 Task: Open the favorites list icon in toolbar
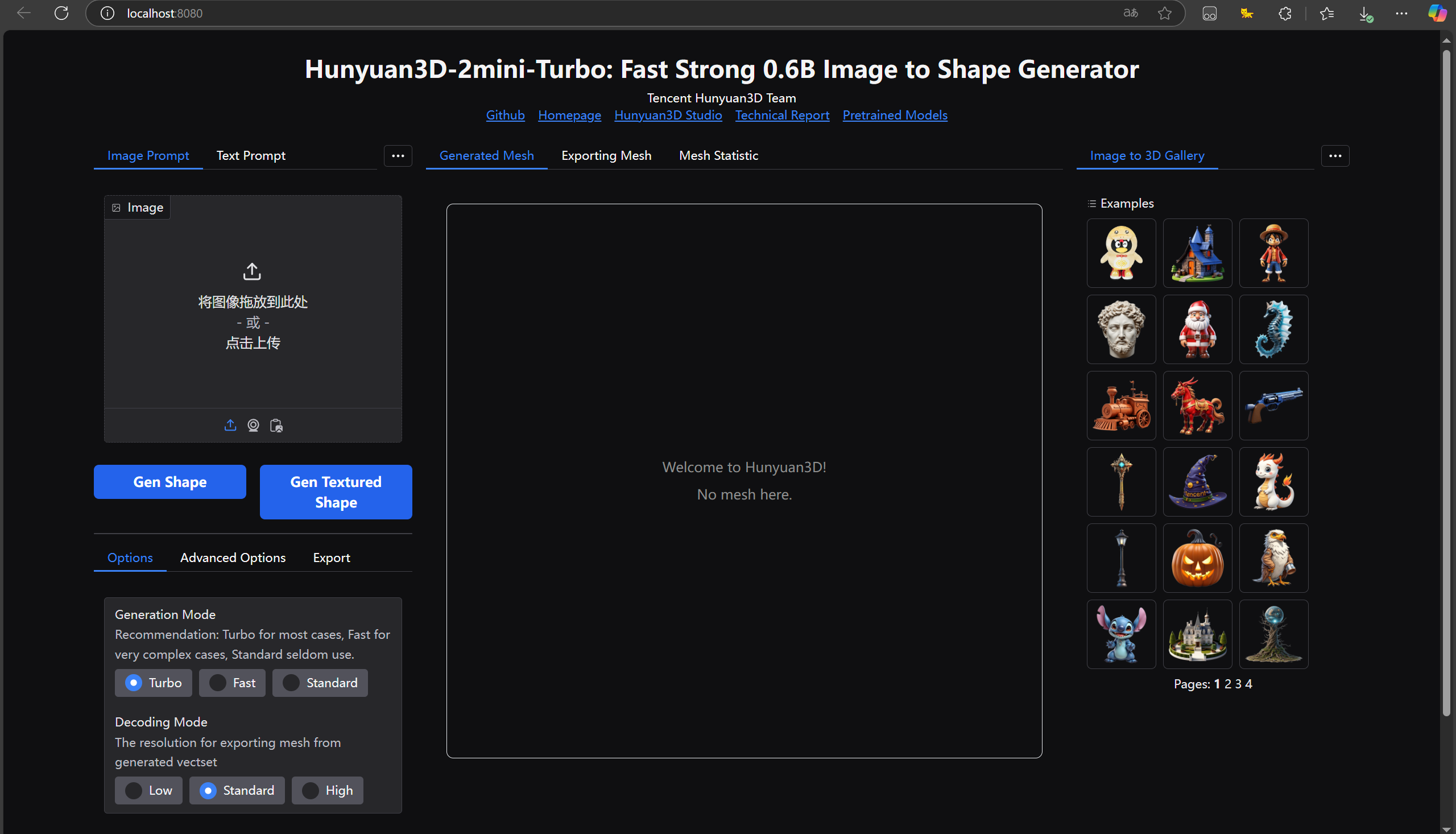click(x=1326, y=13)
